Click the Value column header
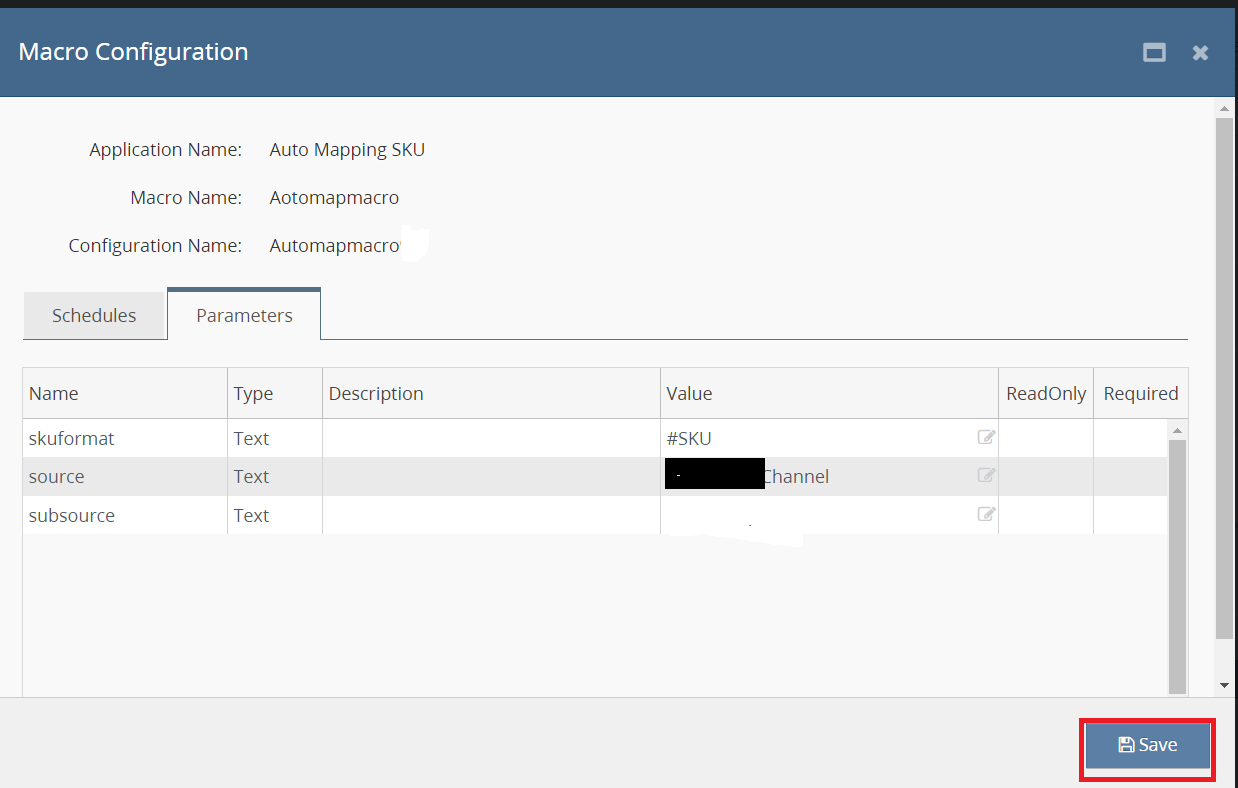Viewport: 1238px width, 788px height. pyautogui.click(x=689, y=393)
